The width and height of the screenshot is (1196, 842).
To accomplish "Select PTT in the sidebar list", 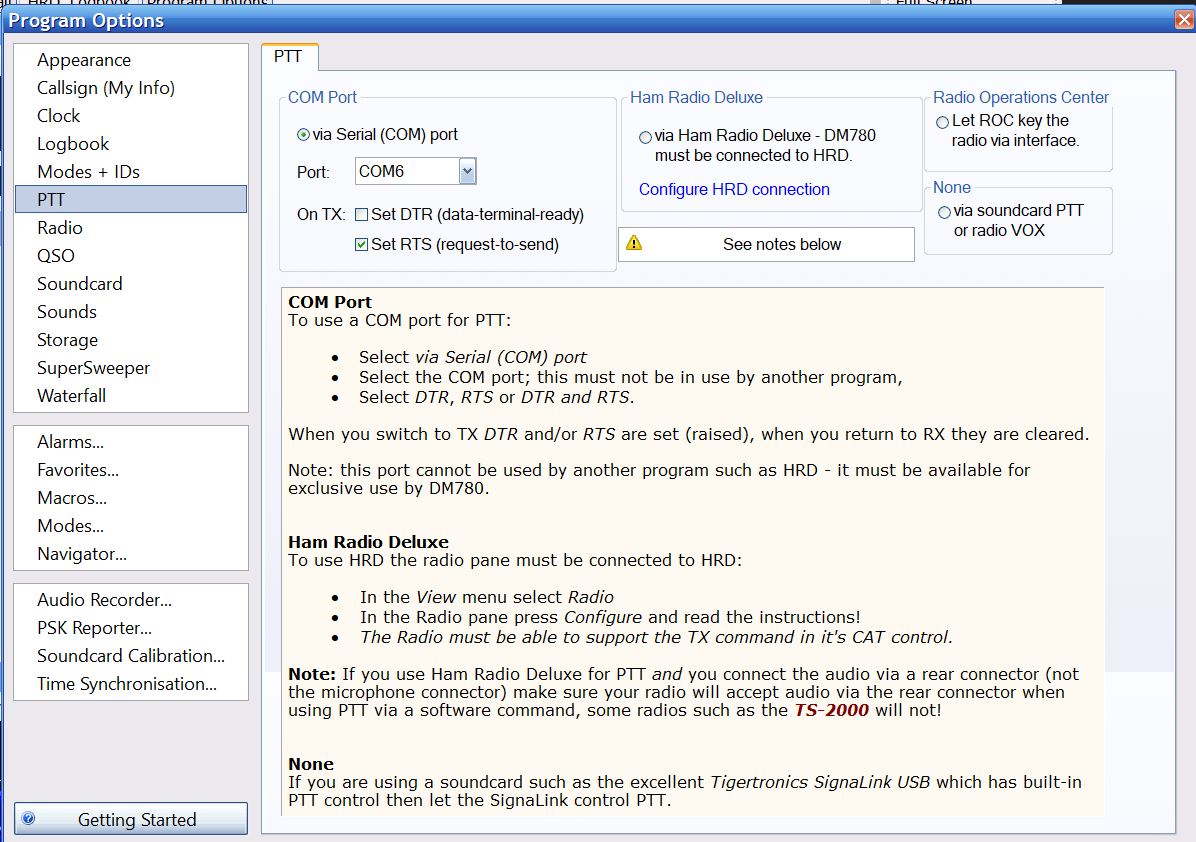I will click(130, 199).
